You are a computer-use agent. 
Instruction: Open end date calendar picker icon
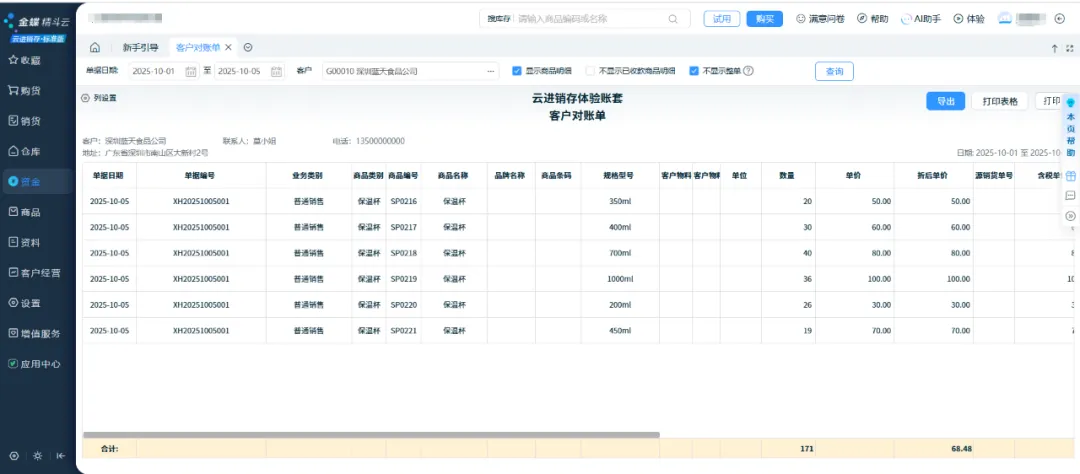276,71
